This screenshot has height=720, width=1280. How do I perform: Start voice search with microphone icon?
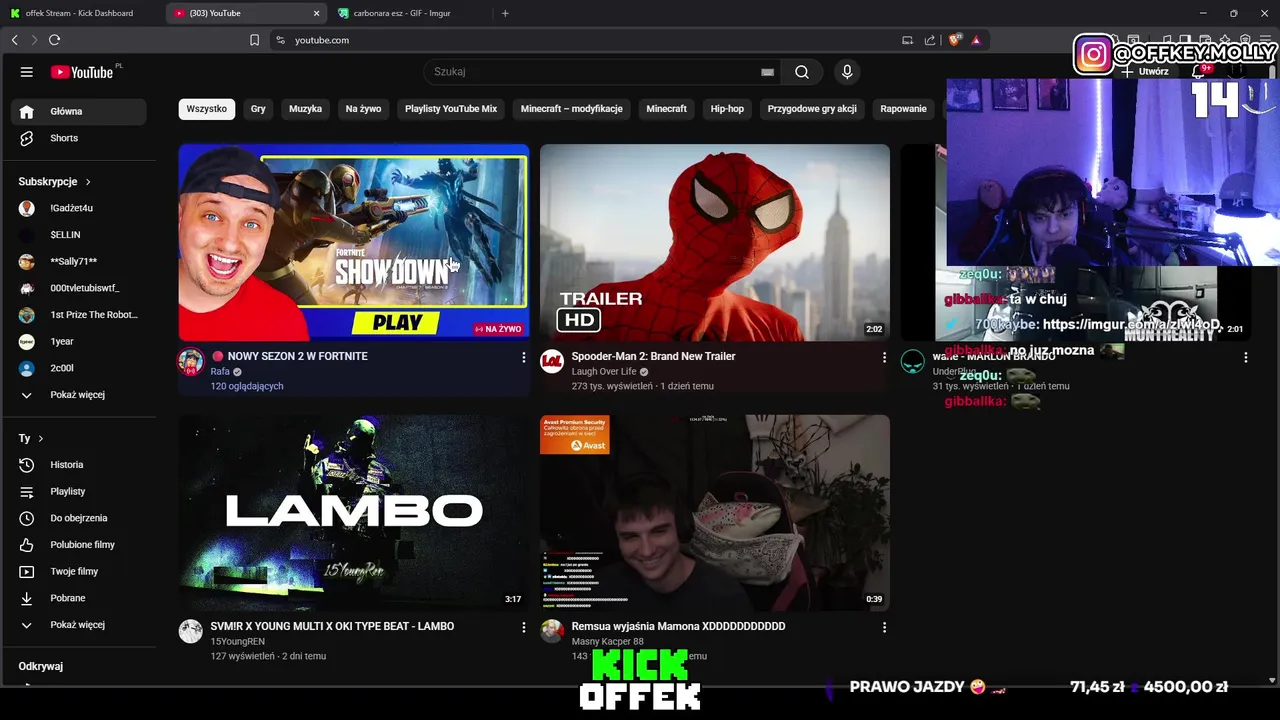pyautogui.click(x=847, y=72)
